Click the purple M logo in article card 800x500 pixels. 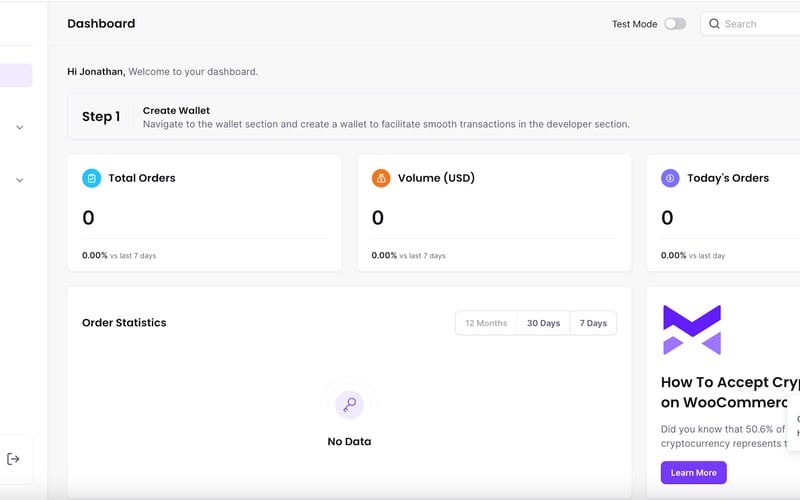pyautogui.click(x=692, y=330)
